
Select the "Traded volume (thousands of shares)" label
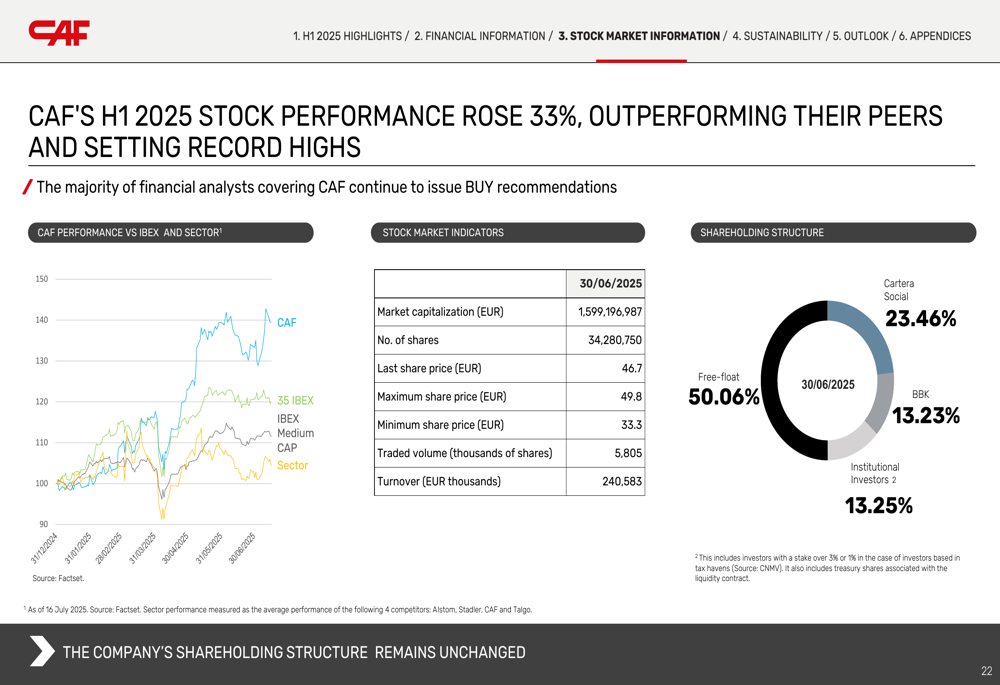[x=464, y=453]
